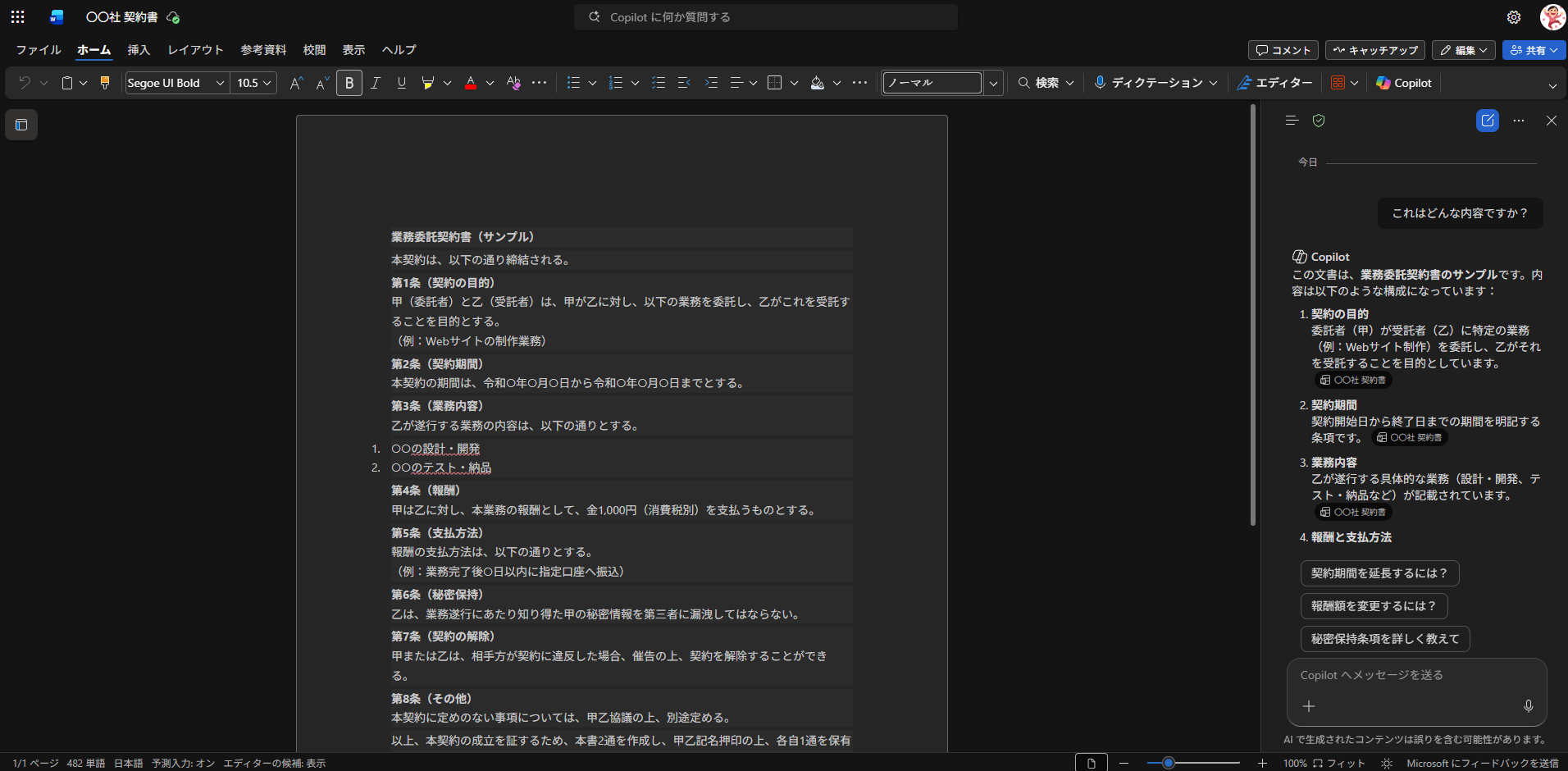Click the Format Painter brush icon
This screenshot has width=1568, height=771.
(x=104, y=83)
